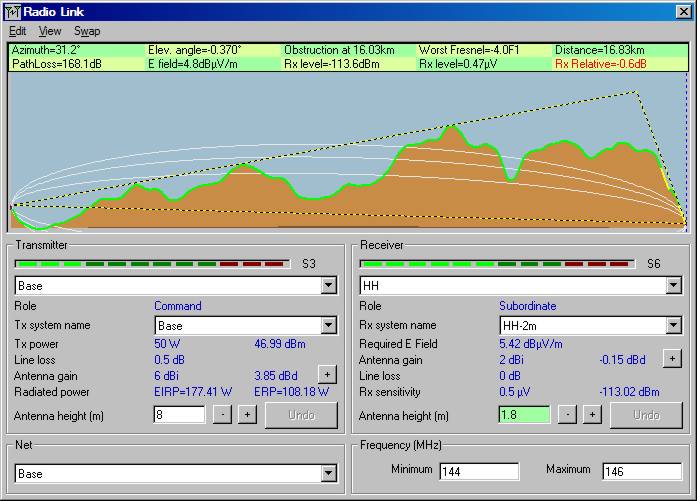The height and width of the screenshot is (501, 697).
Task: Click the Distance=16.83km readout
Action: tap(600, 50)
